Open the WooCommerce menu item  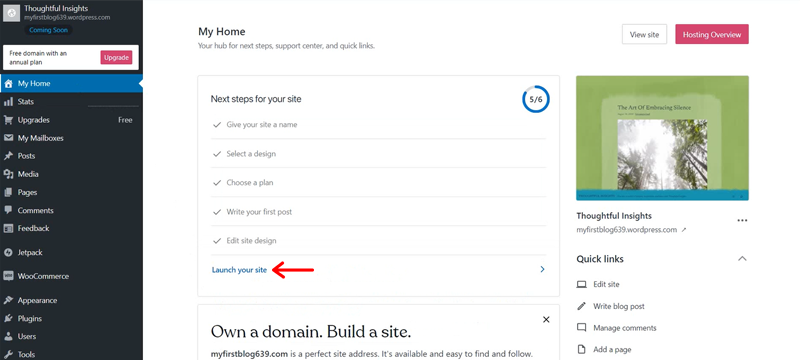71,276
